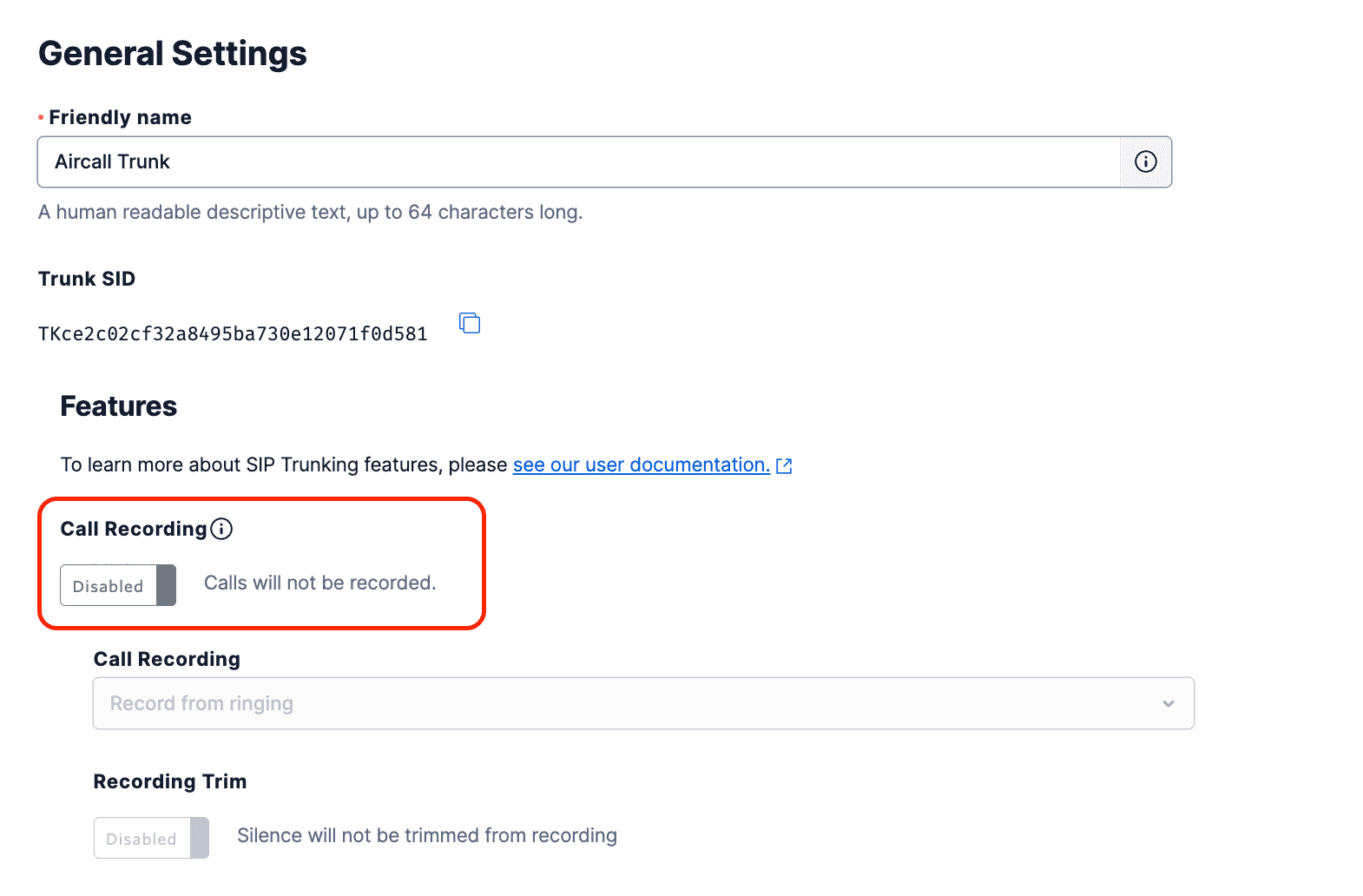Image resolution: width=1363 pixels, height=896 pixels.
Task: Open the 'Record from ringing' dropdown
Action: click(x=642, y=703)
